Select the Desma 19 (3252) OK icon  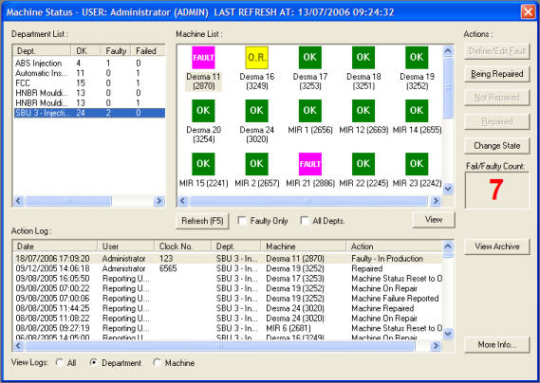coord(417,58)
